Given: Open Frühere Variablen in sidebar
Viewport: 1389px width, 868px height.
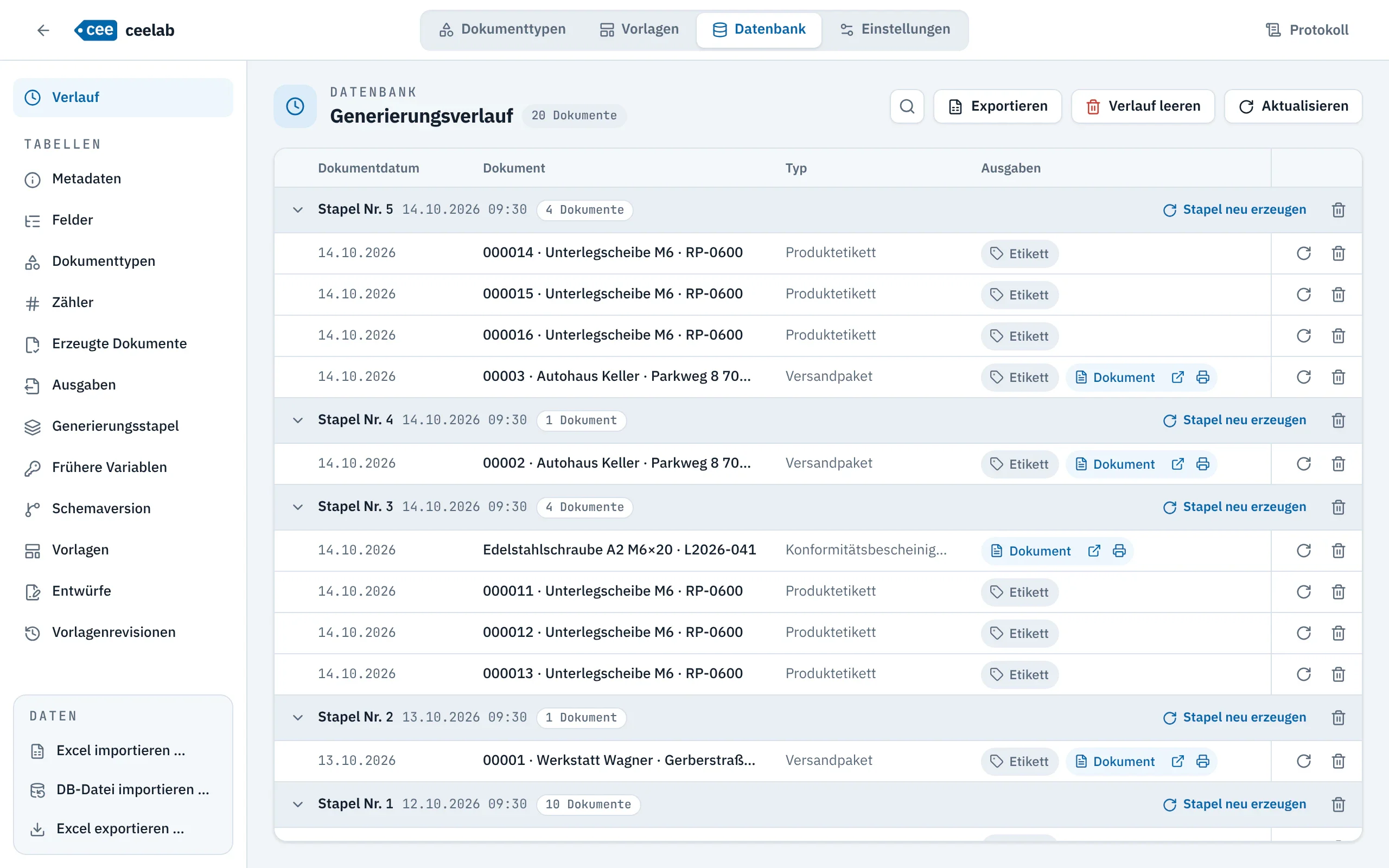Looking at the screenshot, I should point(123,467).
